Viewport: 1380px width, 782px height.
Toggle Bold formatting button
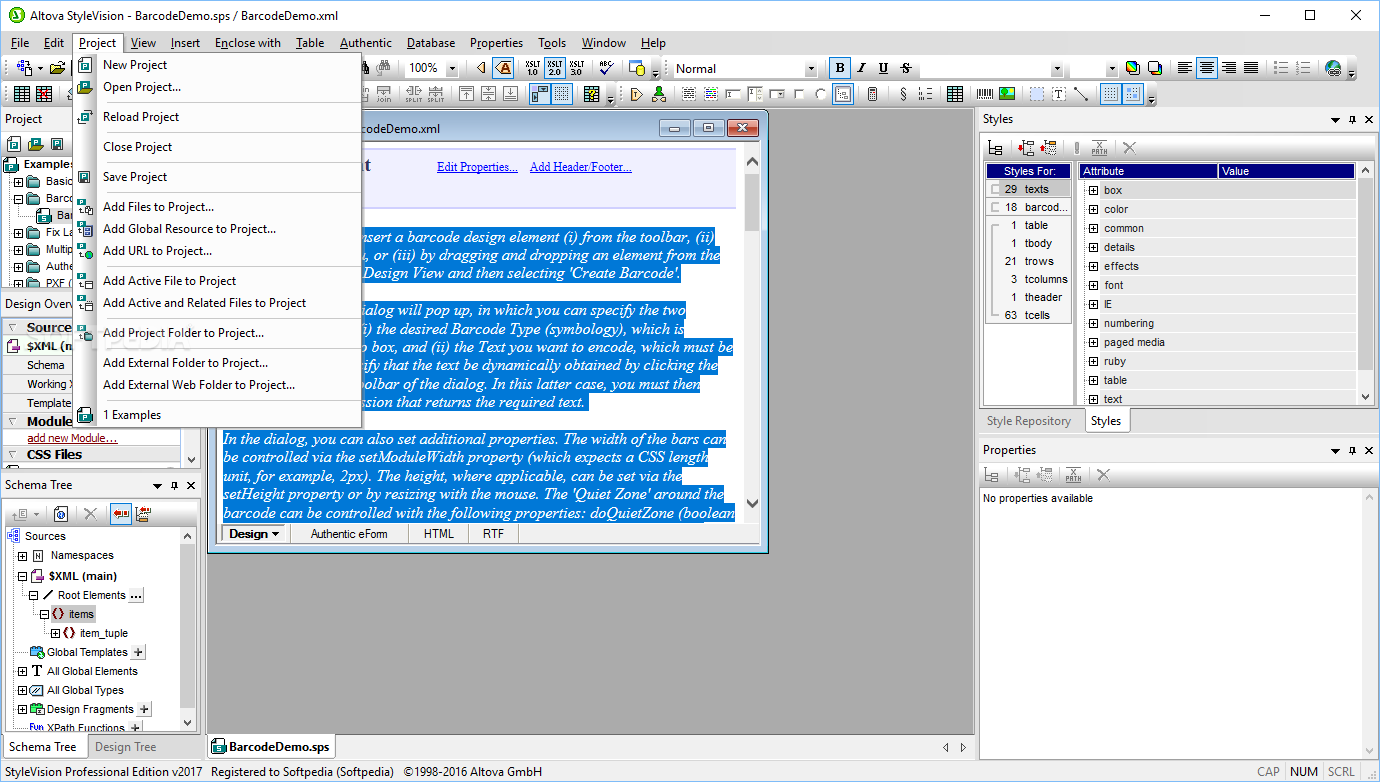[840, 68]
